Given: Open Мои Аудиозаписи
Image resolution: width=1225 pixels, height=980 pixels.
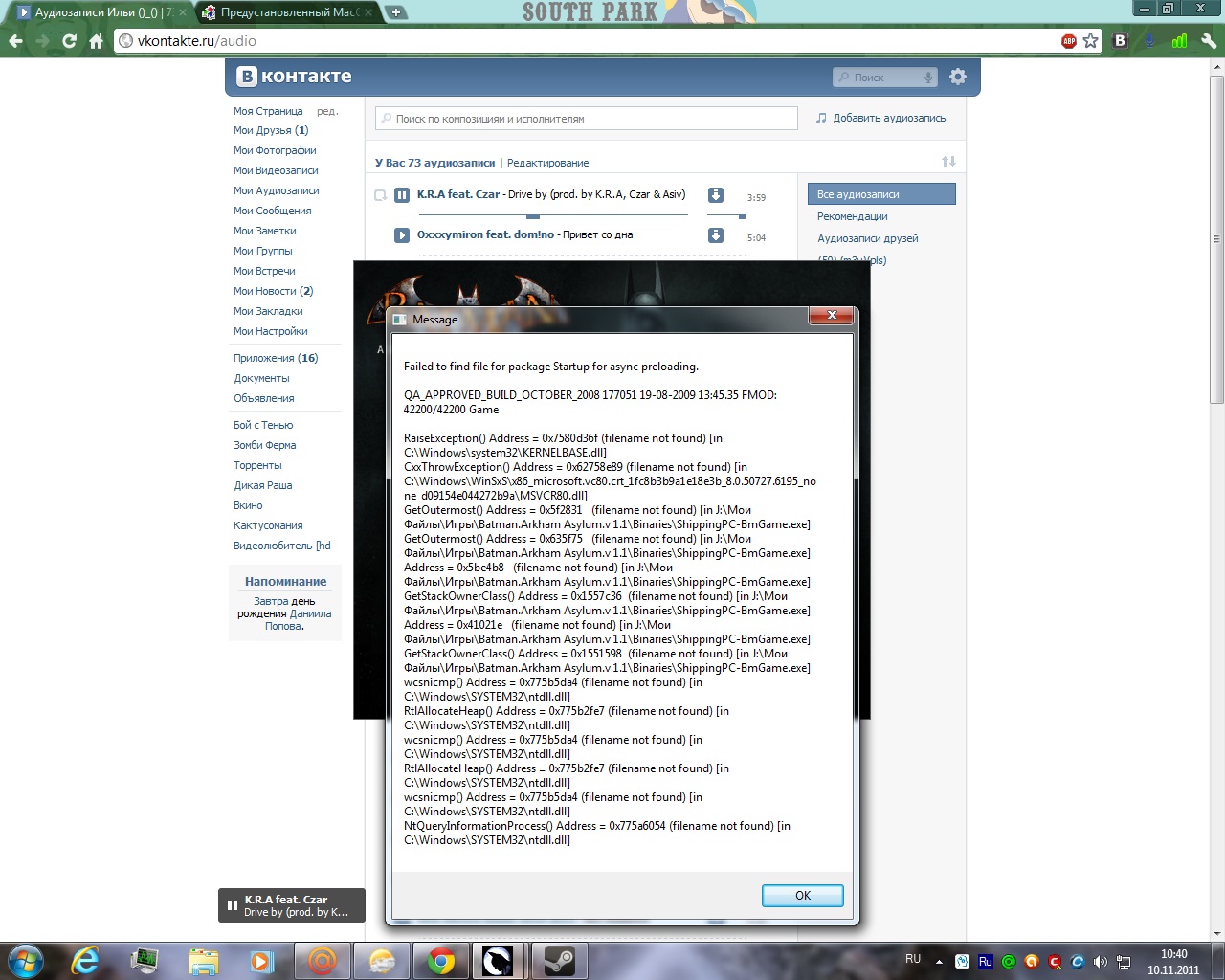Looking at the screenshot, I should tap(277, 190).
